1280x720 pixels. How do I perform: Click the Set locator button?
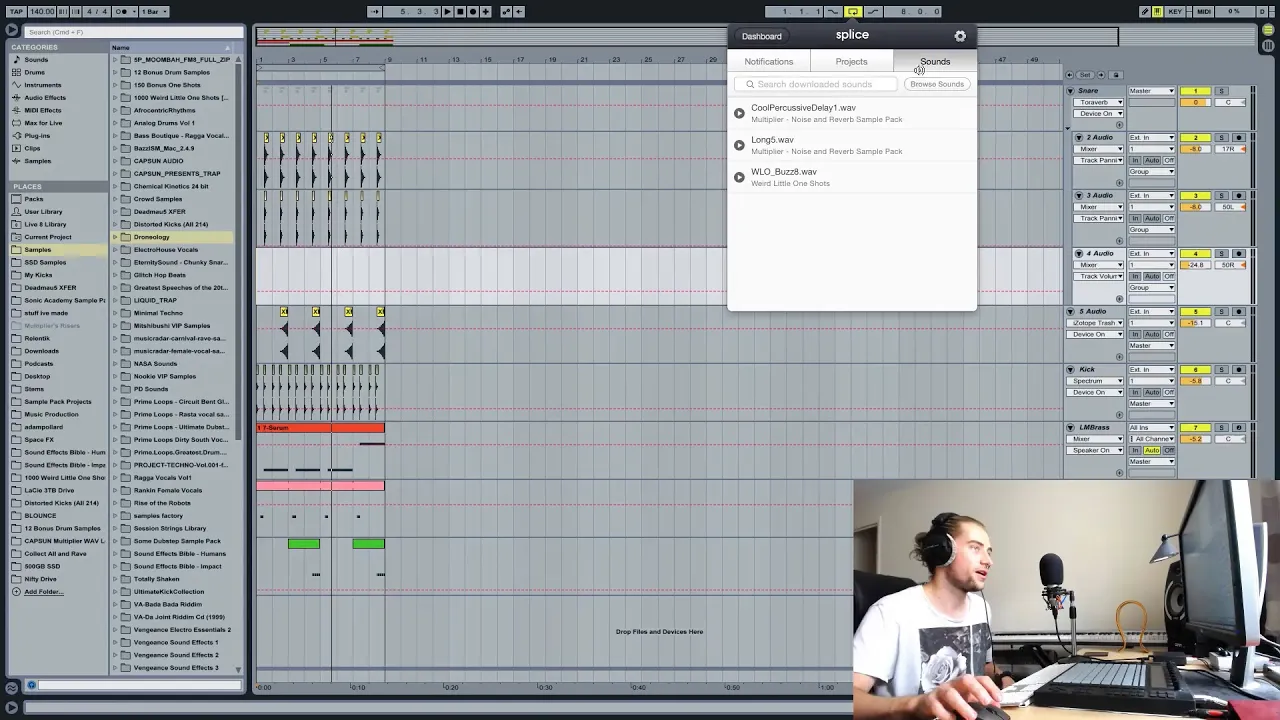tap(1085, 75)
